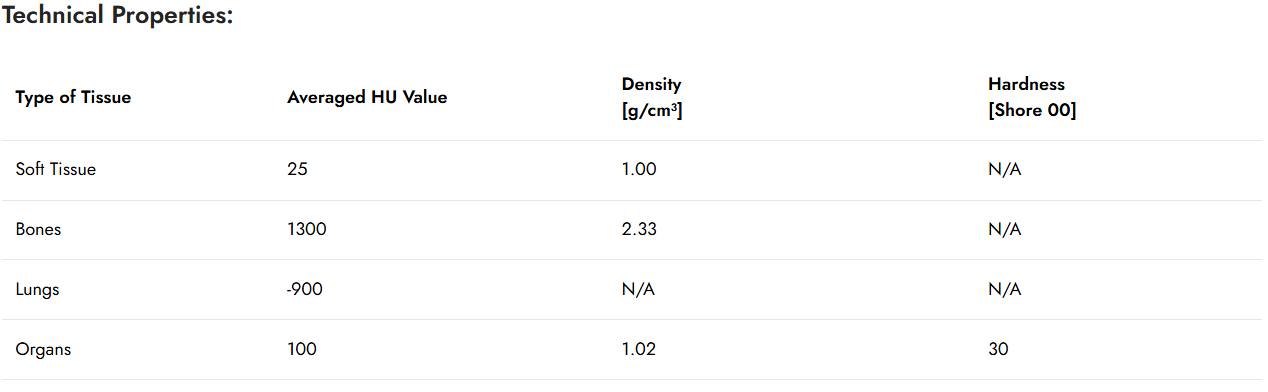Click the Soft Tissue HU value 25
The width and height of the screenshot is (1268, 392).
click(x=297, y=169)
